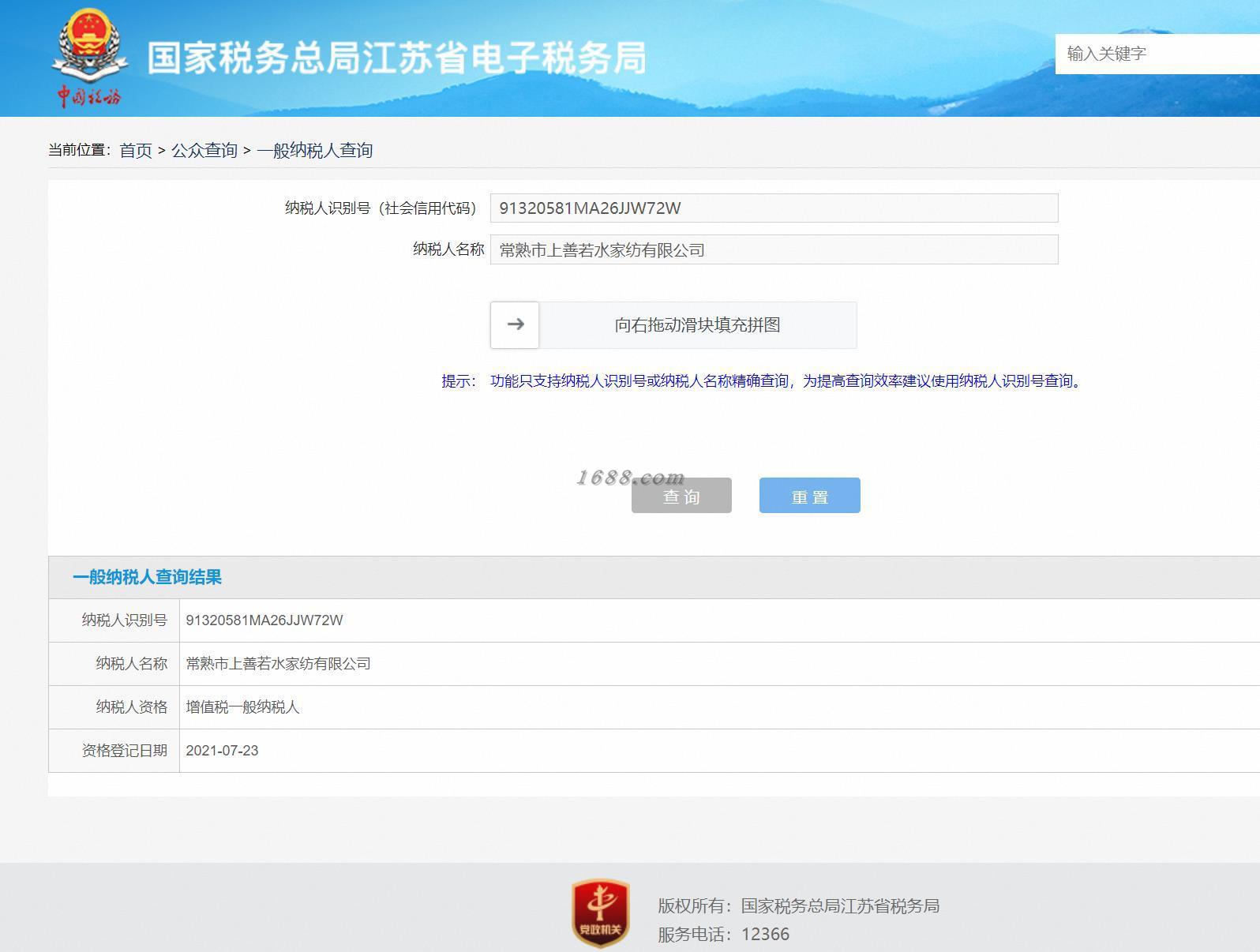
Task: Click the 纳税人资格 row label
Action: coord(132,707)
